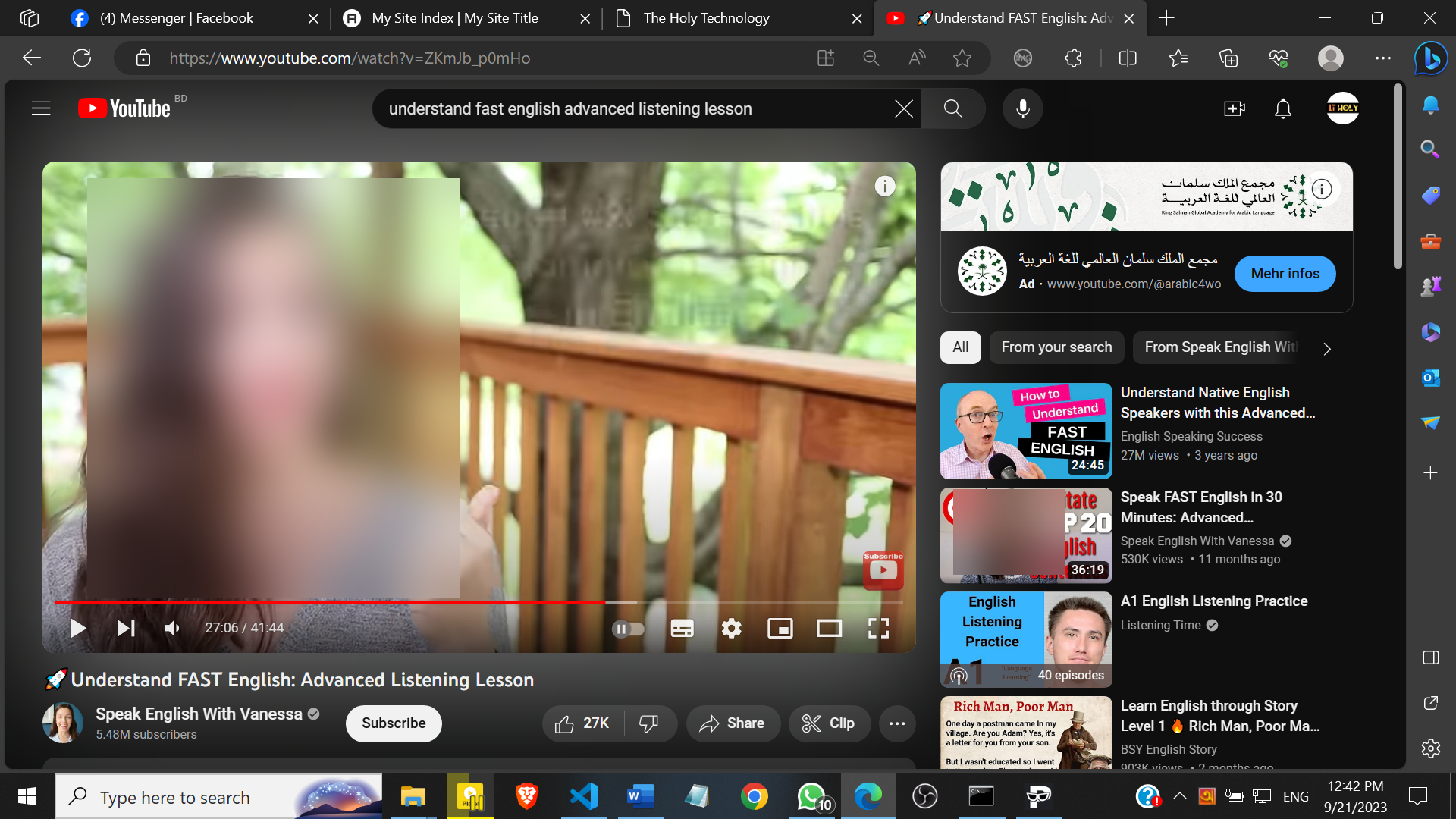Subscribe to Speak English With Vanessa

393,723
